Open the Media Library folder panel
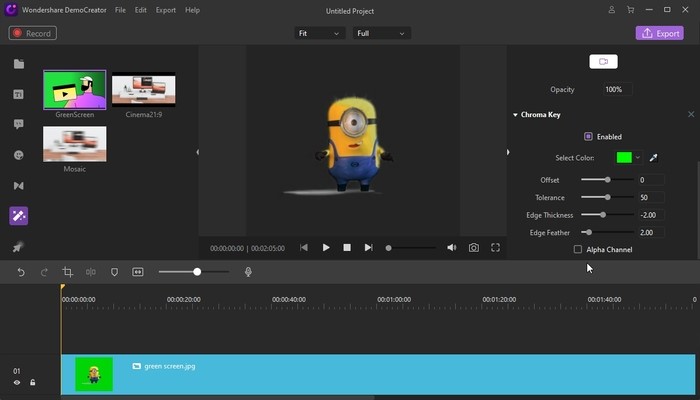The width and height of the screenshot is (700, 400). coord(19,64)
